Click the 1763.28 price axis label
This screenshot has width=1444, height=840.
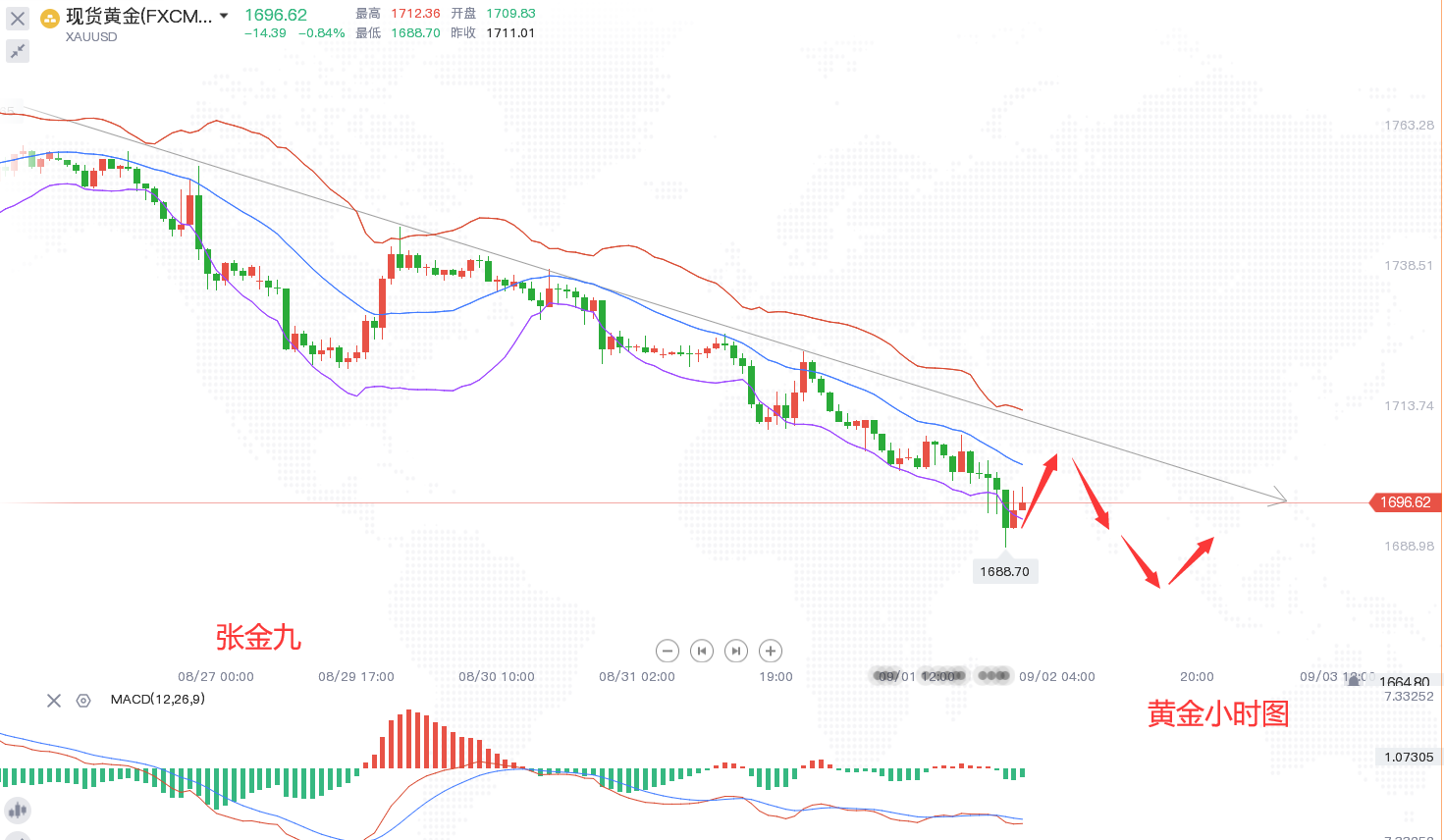[x=1409, y=126]
